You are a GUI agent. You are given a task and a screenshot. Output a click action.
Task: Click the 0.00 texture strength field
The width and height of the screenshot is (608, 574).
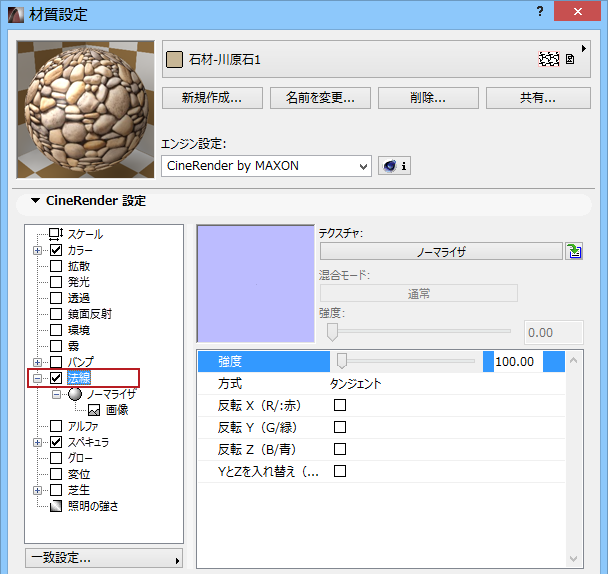[553, 332]
